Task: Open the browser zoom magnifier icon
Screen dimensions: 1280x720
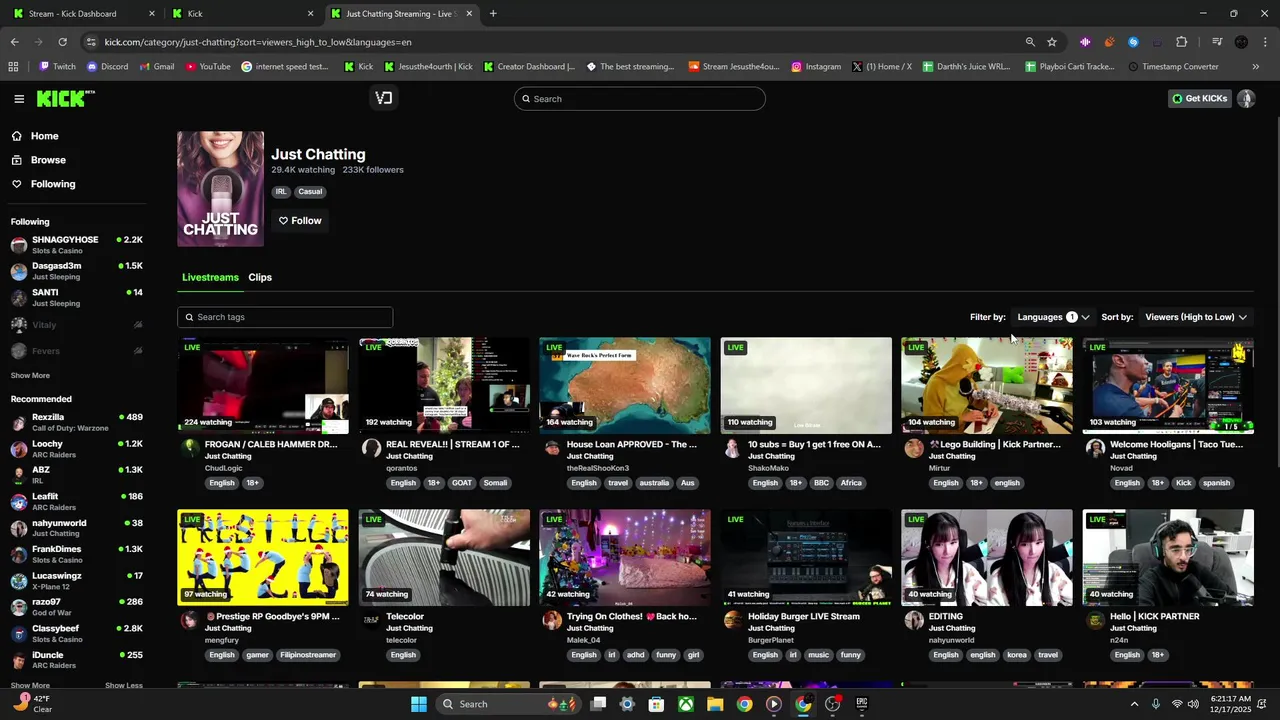Action: (x=1030, y=42)
